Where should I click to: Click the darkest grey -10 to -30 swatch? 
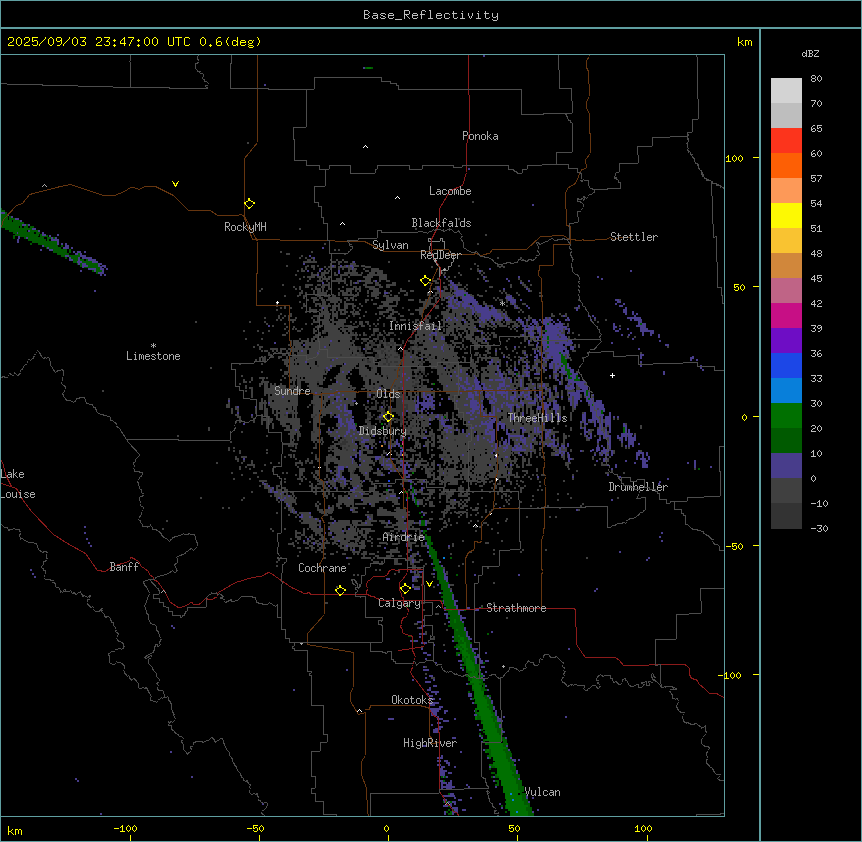click(786, 516)
